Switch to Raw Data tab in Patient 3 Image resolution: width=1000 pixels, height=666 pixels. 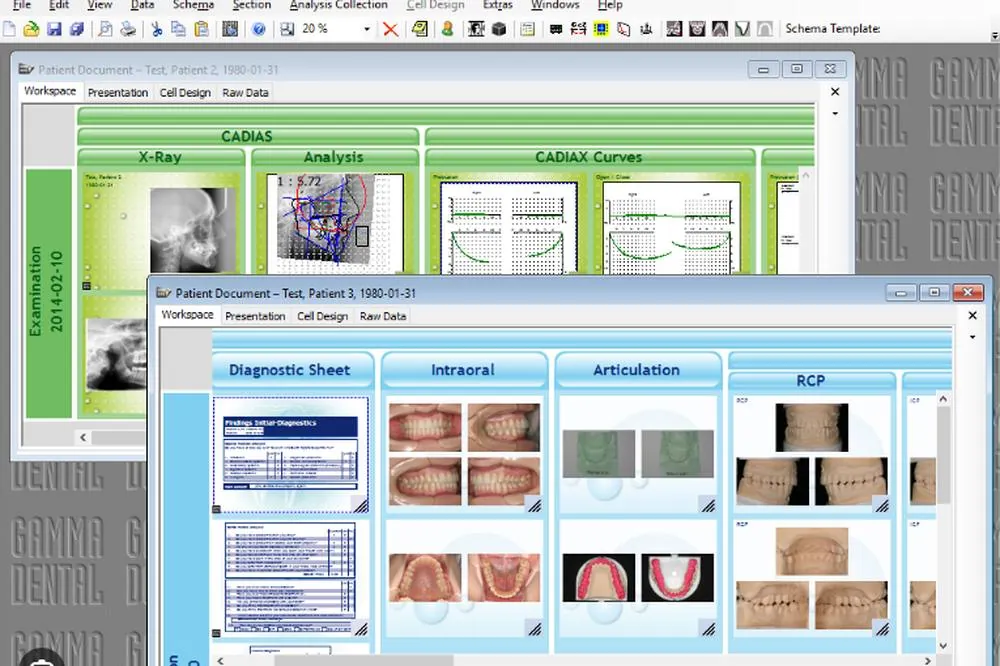coord(383,316)
